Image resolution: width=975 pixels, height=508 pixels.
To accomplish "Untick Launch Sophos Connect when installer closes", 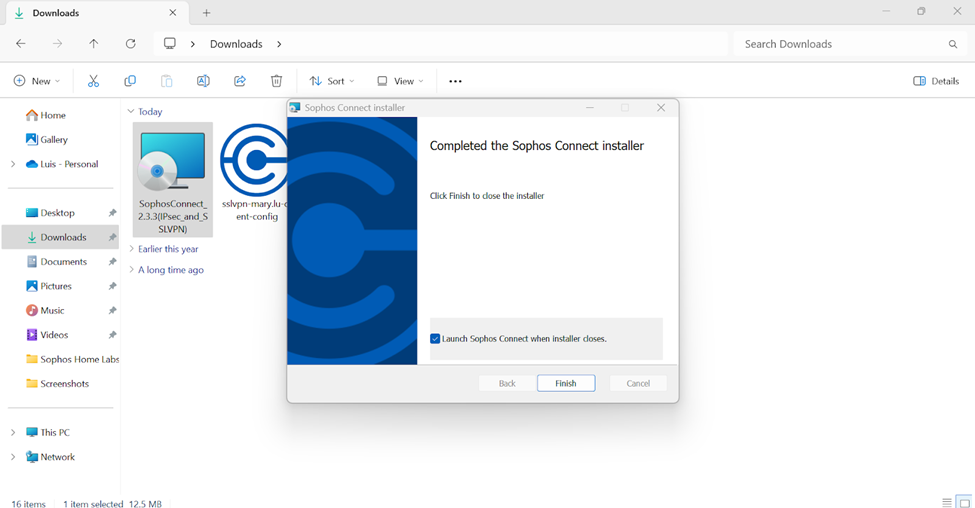I will click(x=435, y=339).
